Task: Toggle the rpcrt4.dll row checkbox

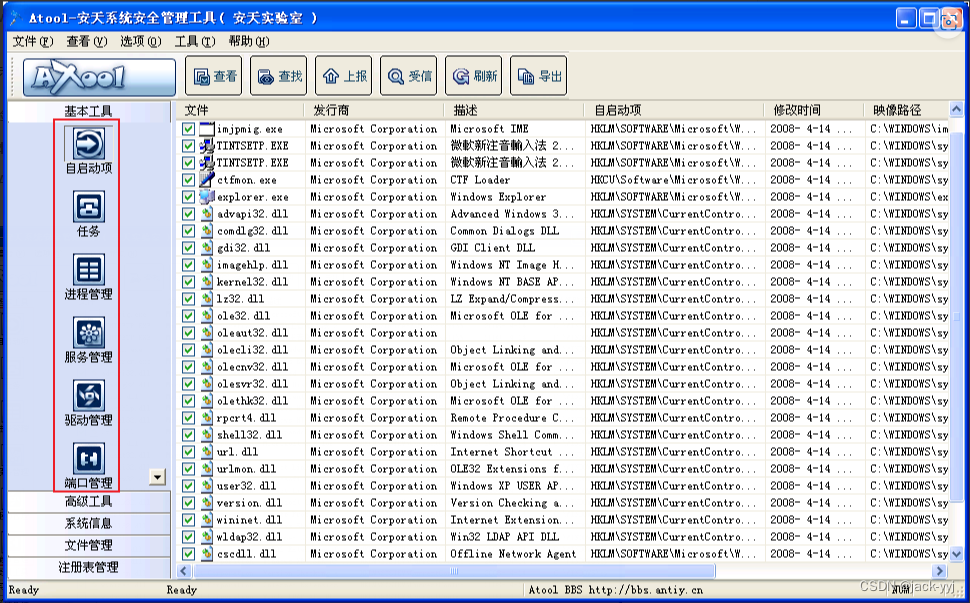Action: tap(189, 418)
